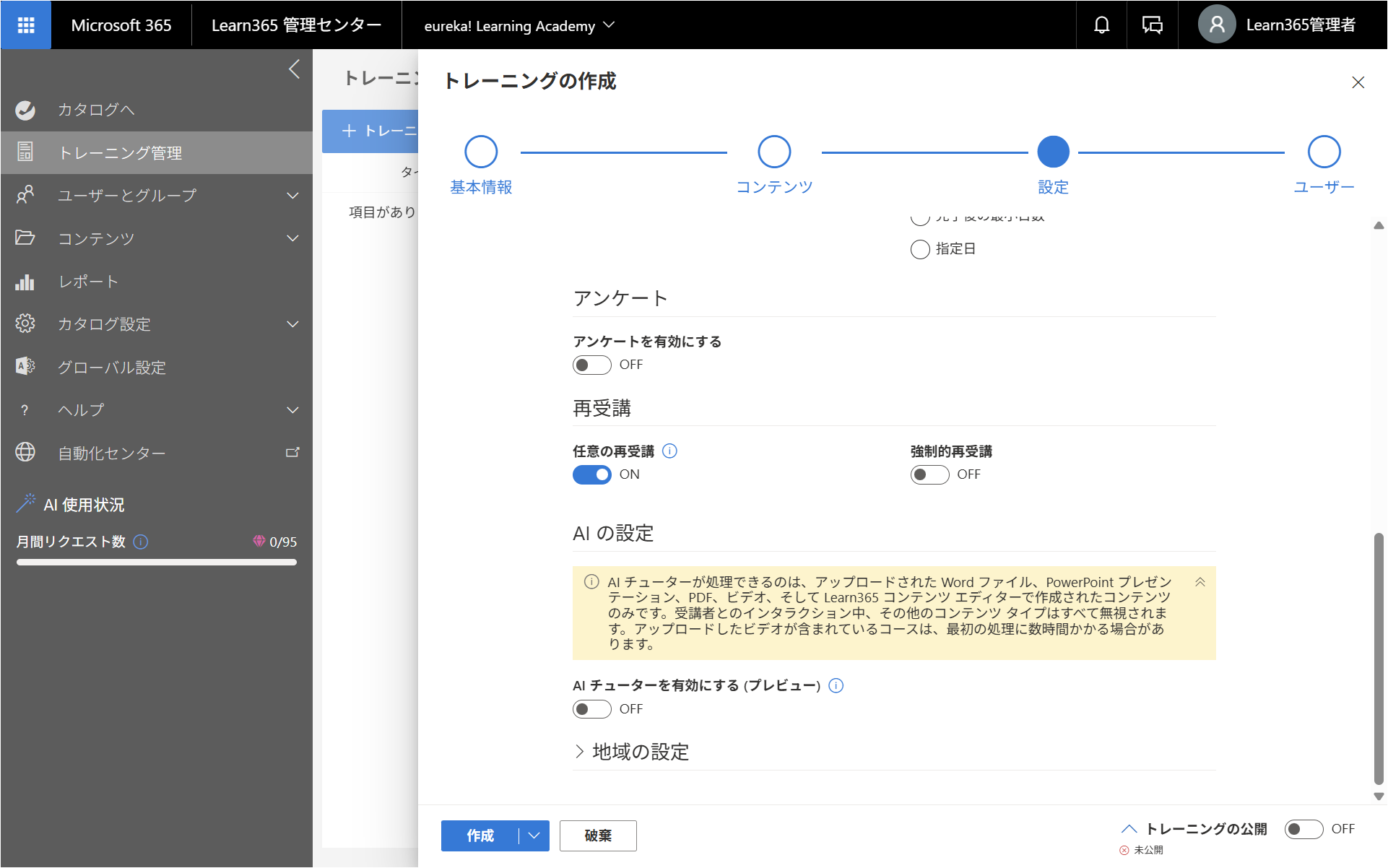Click the ユーザーとグループ people icon
Screen dimensions: 1388x868
tap(25, 195)
